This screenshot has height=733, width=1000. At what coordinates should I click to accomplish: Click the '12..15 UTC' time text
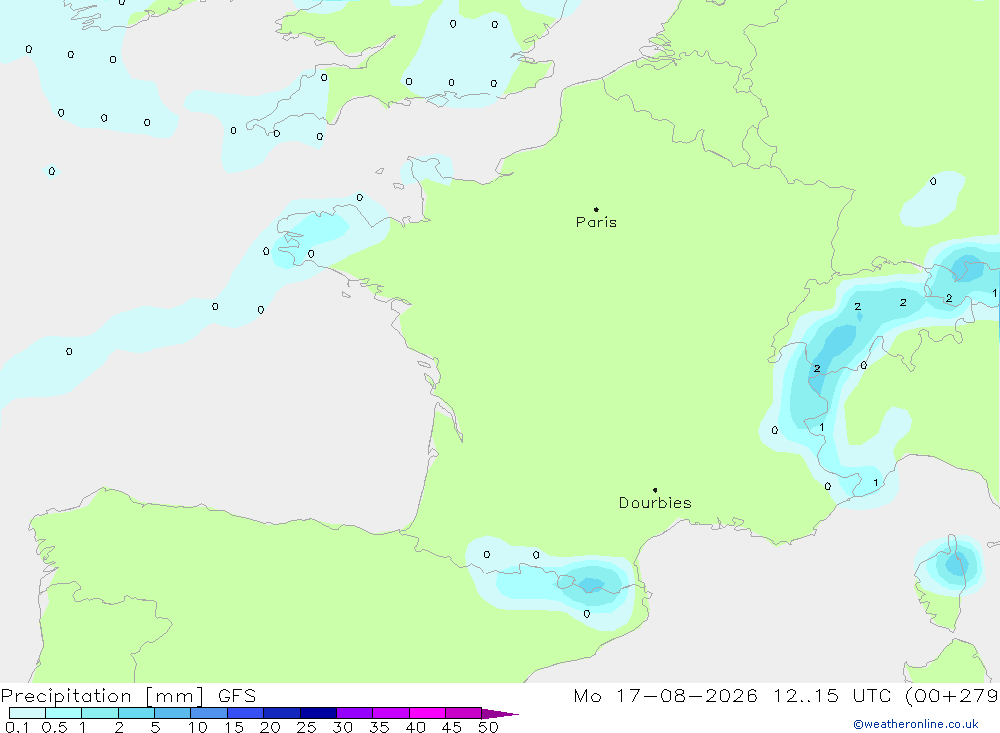click(x=832, y=696)
